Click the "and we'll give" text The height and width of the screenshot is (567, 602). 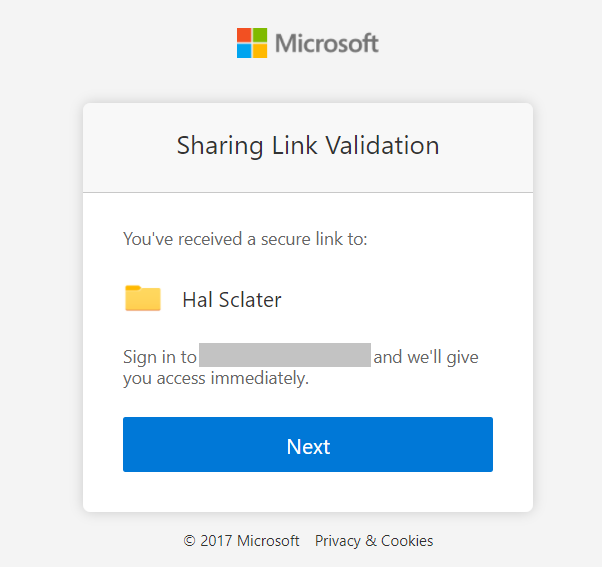tap(426, 357)
